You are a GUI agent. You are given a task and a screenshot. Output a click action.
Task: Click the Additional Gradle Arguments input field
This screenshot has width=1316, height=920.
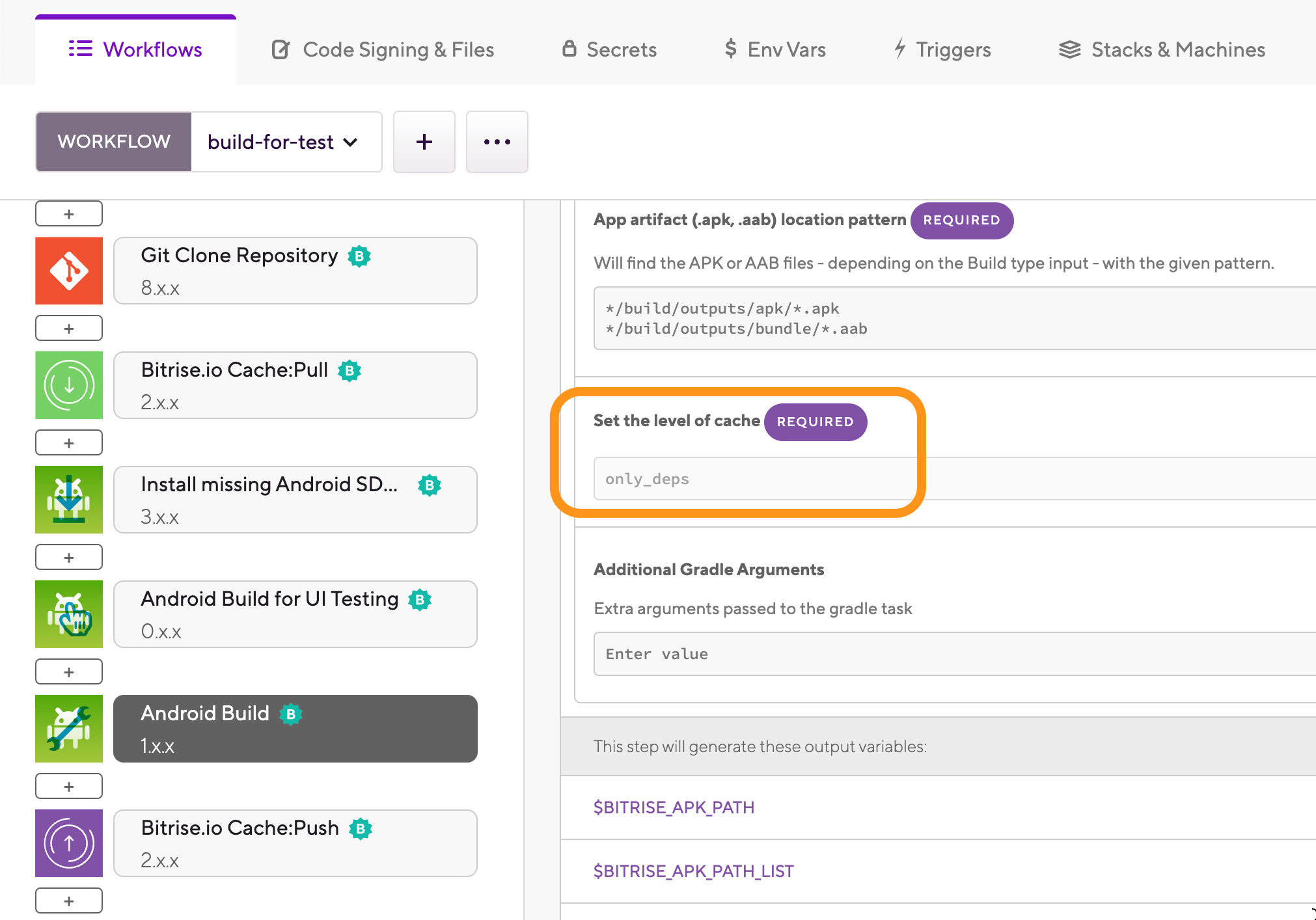(x=955, y=654)
